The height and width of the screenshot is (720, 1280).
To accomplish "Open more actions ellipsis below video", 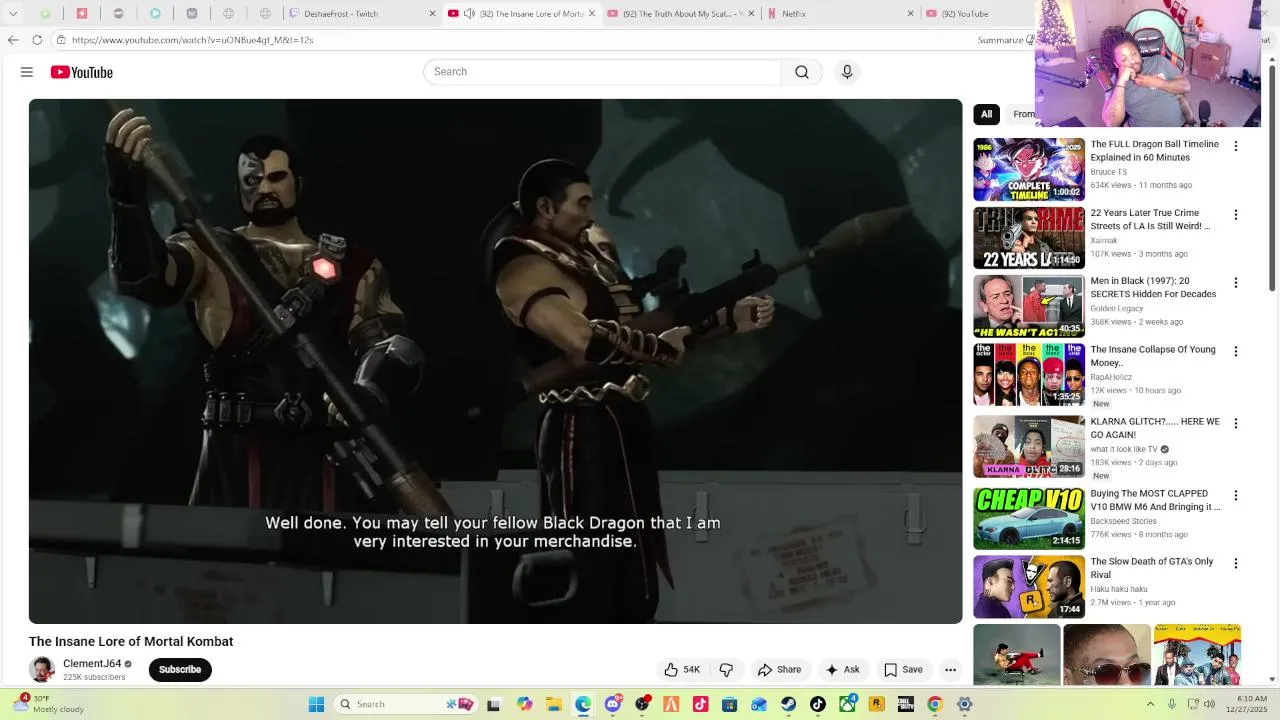I will coord(951,670).
